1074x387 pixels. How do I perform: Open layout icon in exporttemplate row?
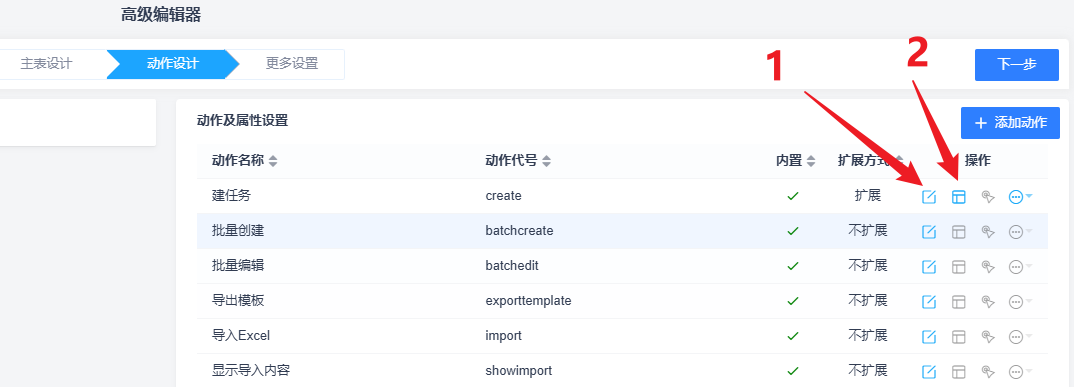[958, 302]
